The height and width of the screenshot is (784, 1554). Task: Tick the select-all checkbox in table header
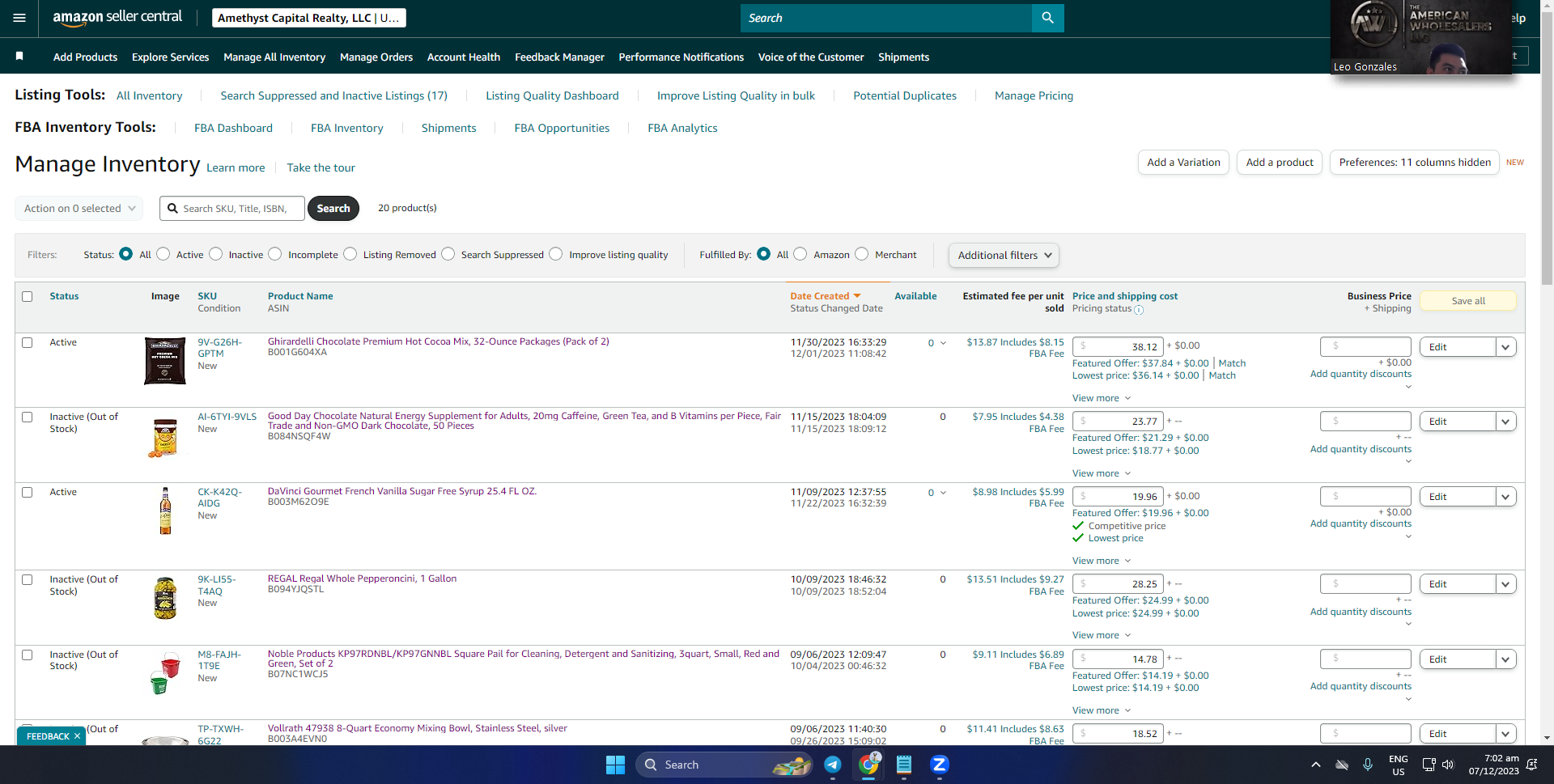pos(28,296)
